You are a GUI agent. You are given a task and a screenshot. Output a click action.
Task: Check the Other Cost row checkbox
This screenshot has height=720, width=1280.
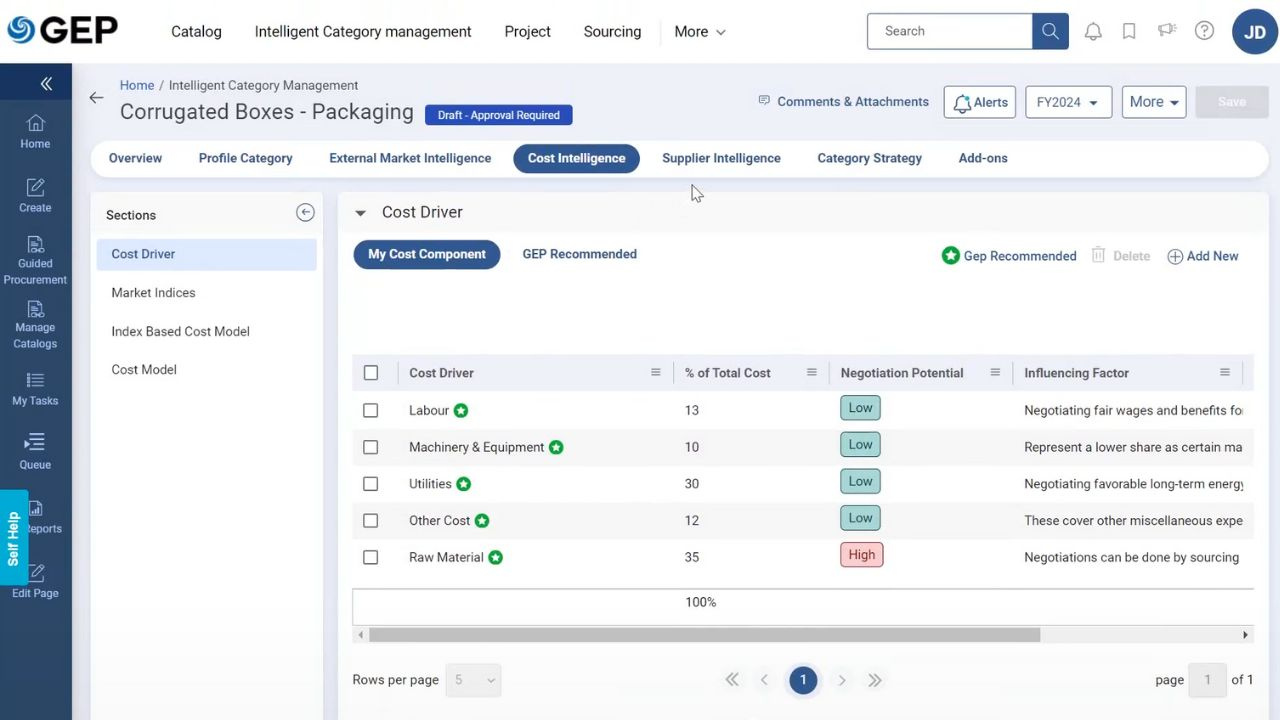371,521
